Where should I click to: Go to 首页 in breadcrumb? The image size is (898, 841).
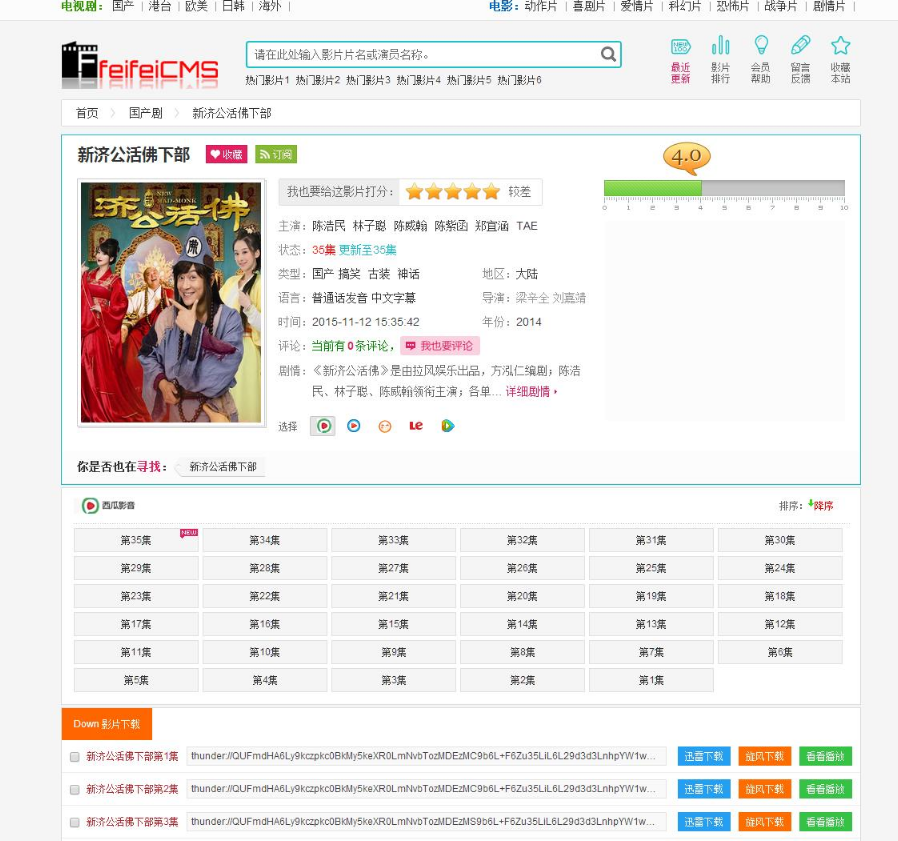point(87,113)
